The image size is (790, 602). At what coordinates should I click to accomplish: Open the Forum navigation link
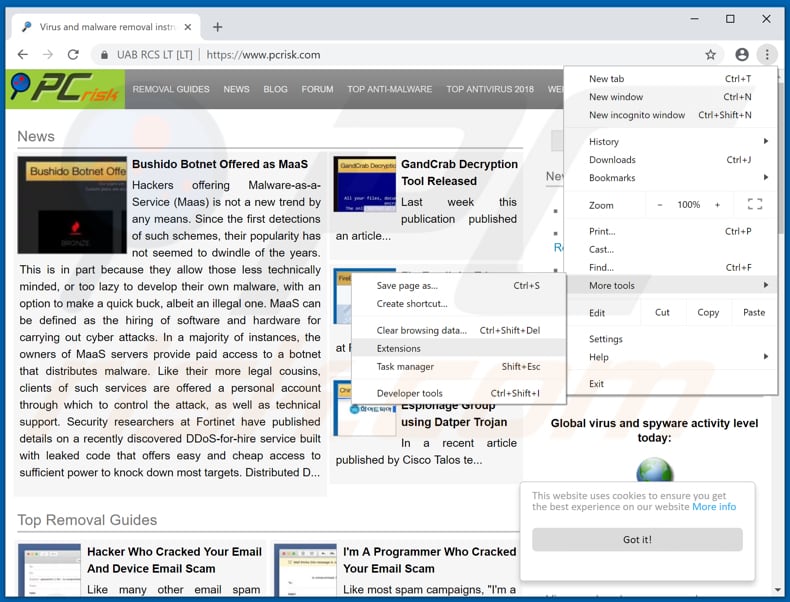click(x=317, y=89)
